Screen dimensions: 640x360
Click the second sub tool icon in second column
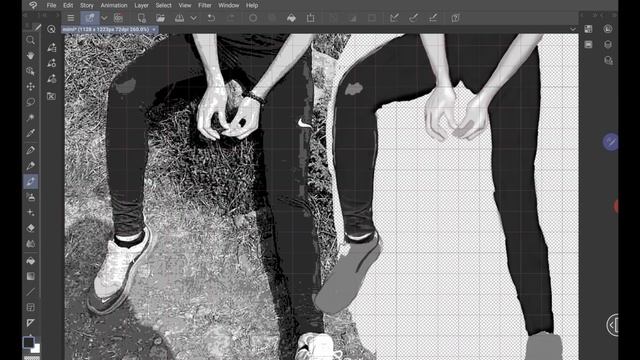(51, 63)
